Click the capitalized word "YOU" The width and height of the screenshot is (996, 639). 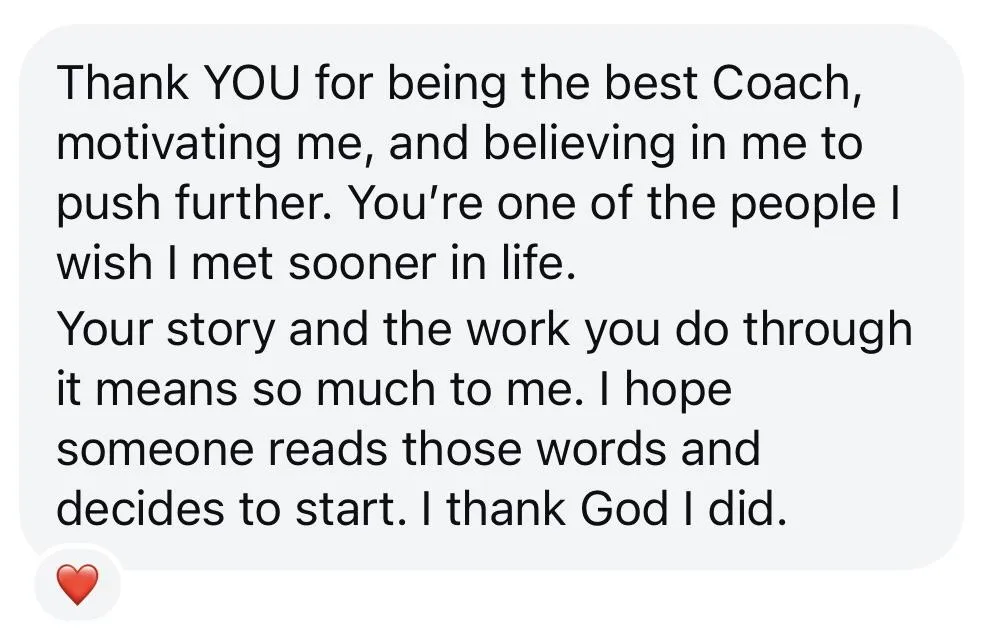coord(252,86)
